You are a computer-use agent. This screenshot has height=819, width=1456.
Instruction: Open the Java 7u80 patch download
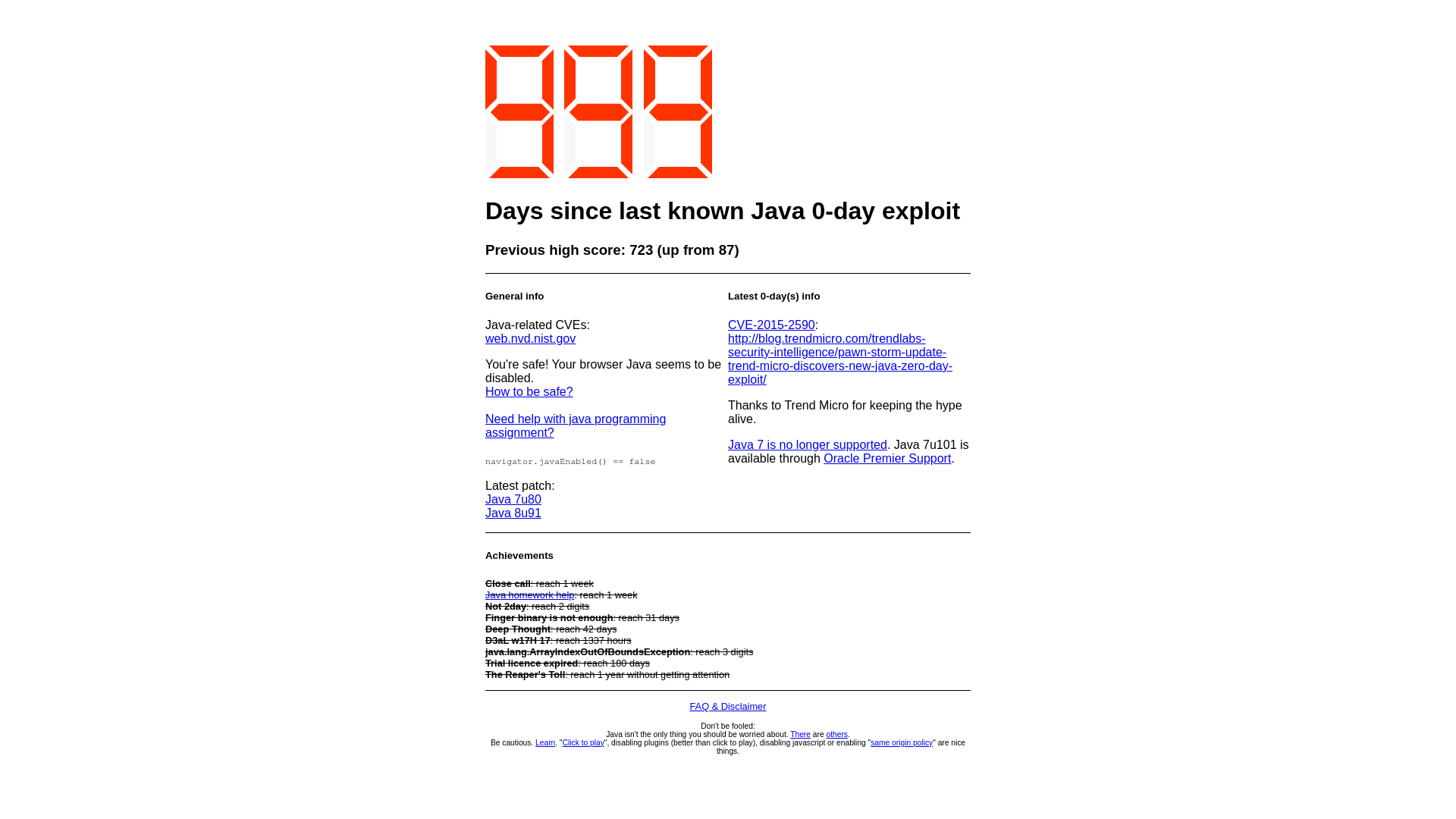tap(513, 499)
